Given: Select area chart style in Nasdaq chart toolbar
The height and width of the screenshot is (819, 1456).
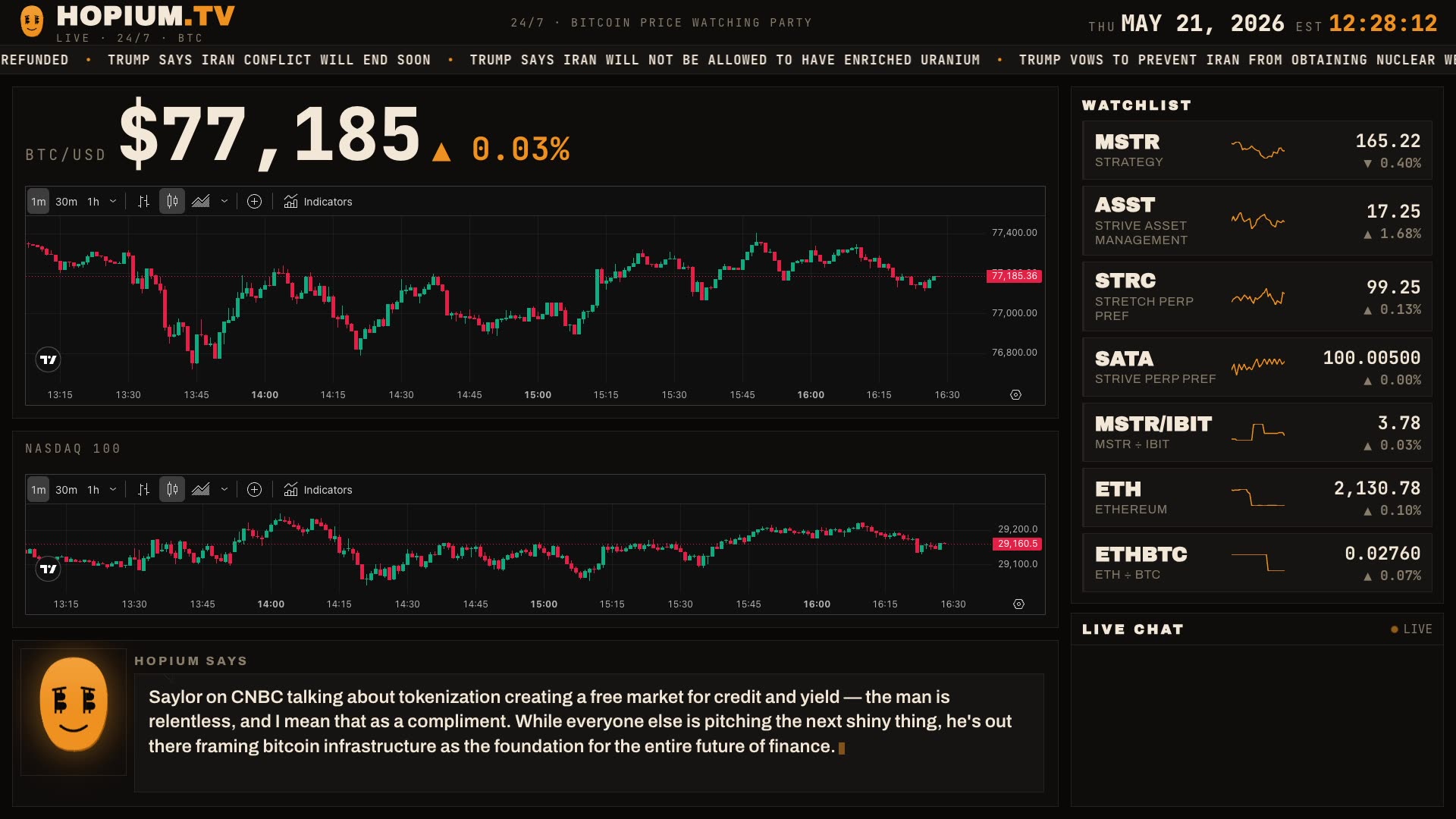Looking at the screenshot, I should point(201,490).
